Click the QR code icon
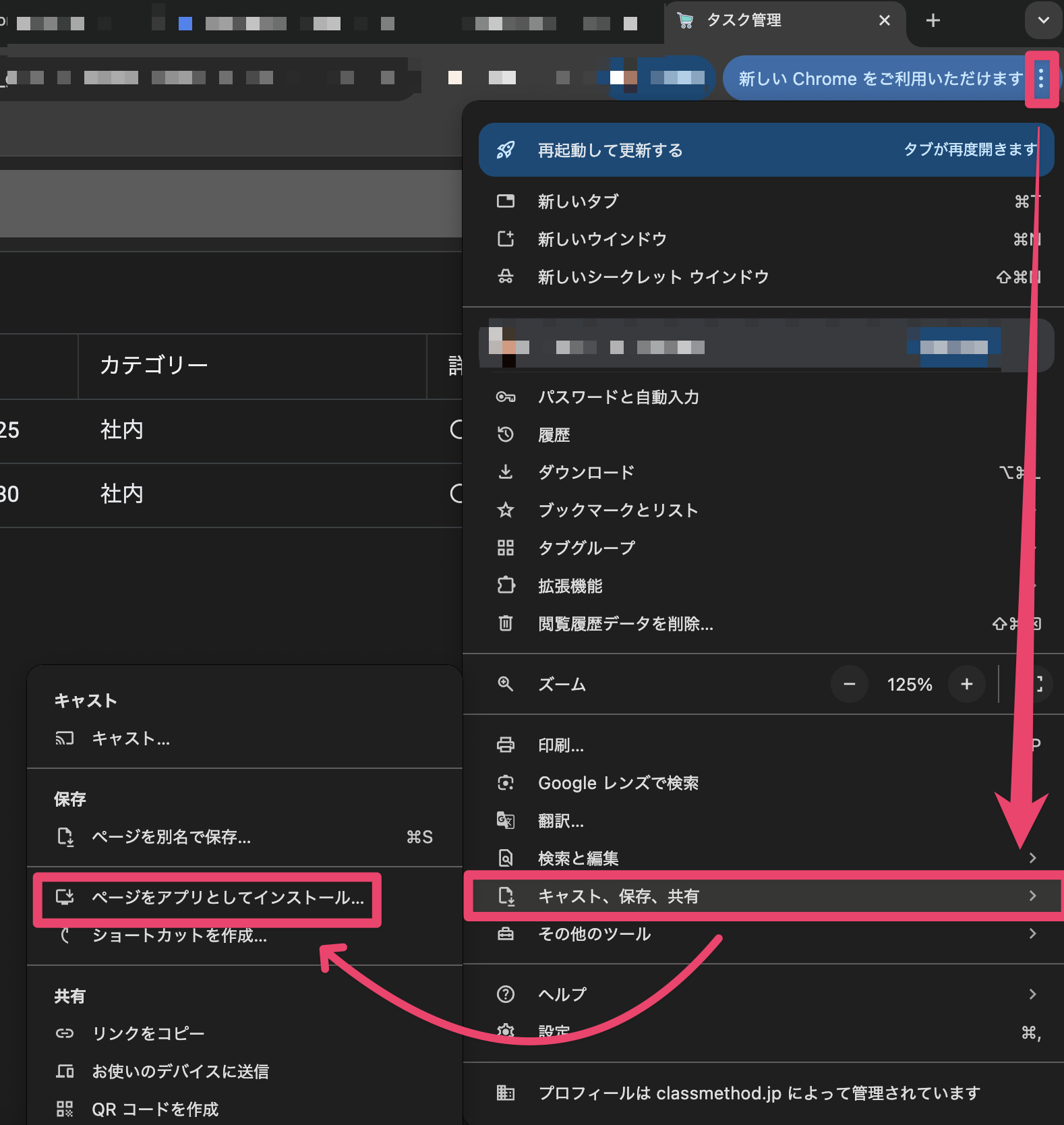This screenshot has width=1064, height=1125. [65, 1109]
